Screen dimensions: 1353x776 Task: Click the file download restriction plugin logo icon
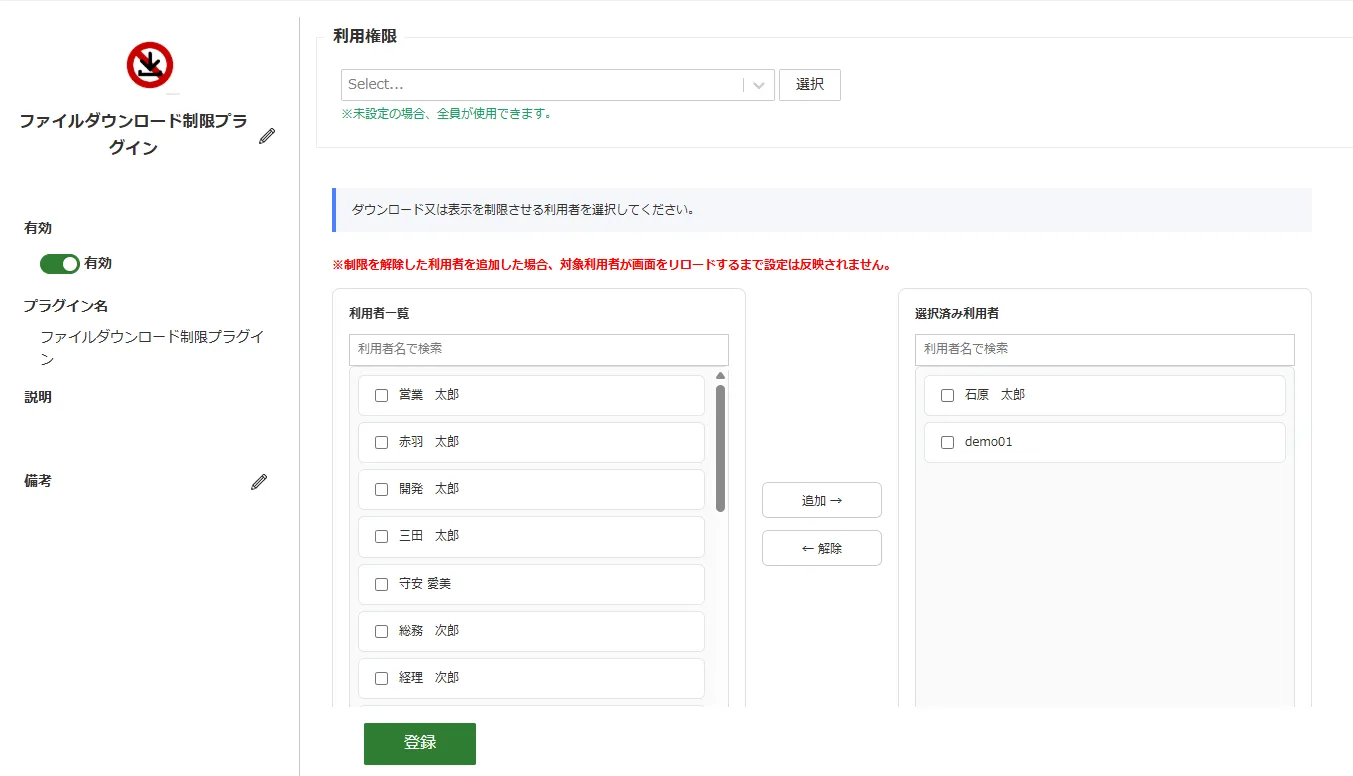150,65
